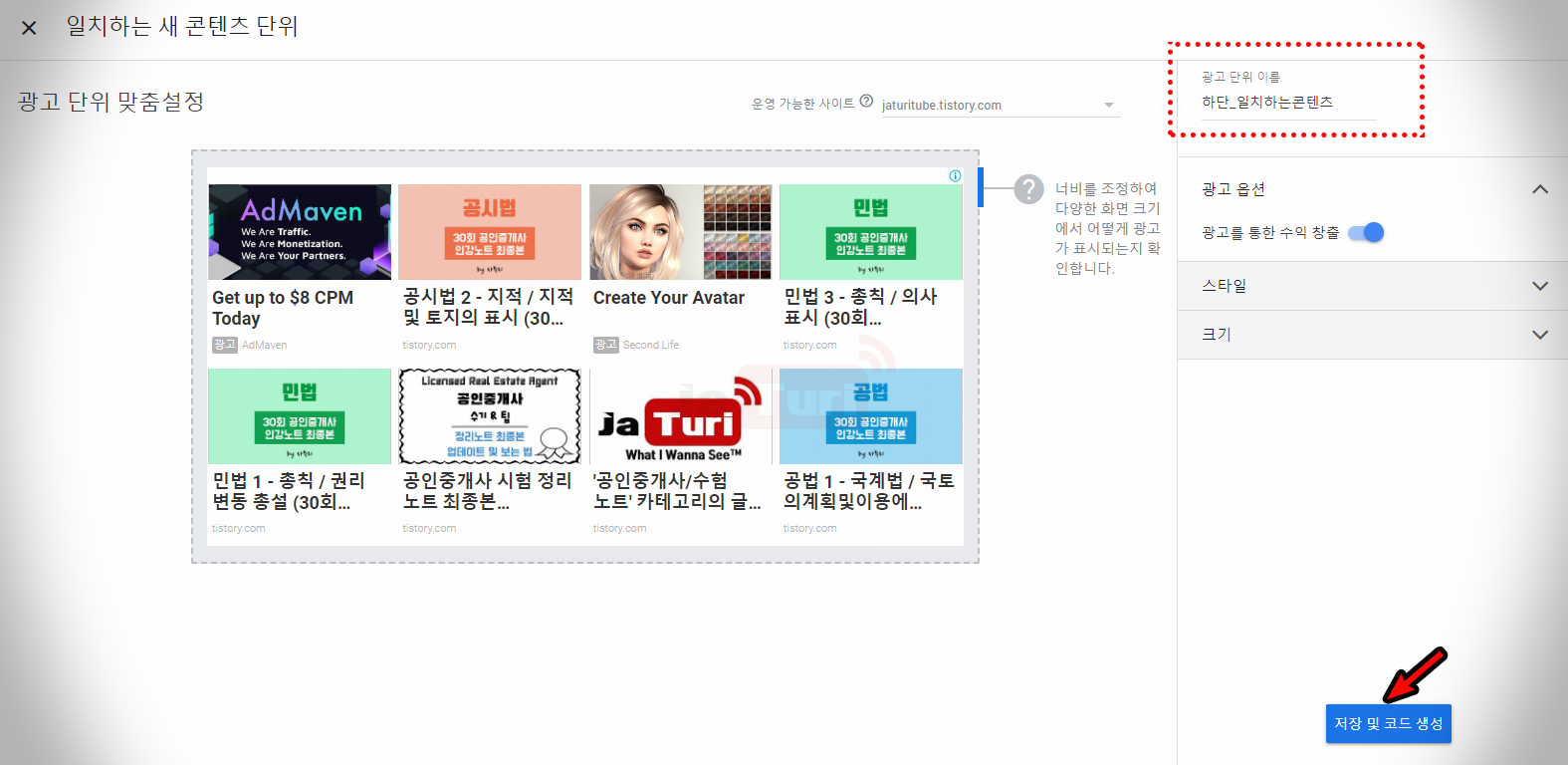1568x765 pixels.
Task: Click Create Your Avatar headline
Action: click(669, 298)
